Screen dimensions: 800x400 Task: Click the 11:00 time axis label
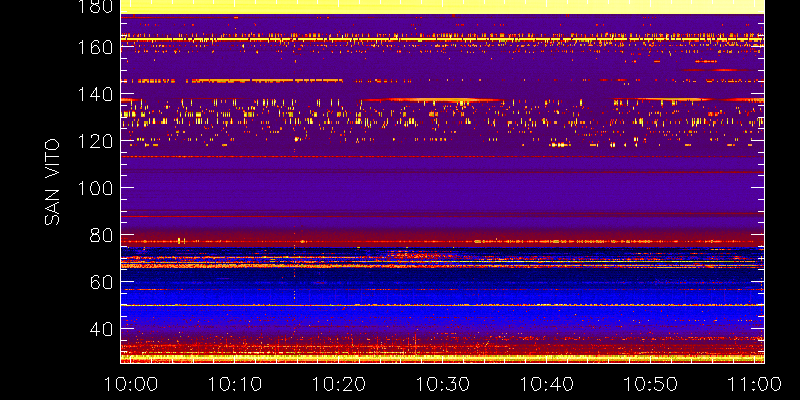pos(754,384)
